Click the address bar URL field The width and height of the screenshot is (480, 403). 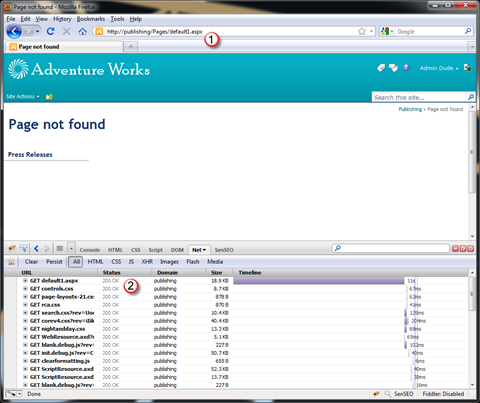[230, 32]
